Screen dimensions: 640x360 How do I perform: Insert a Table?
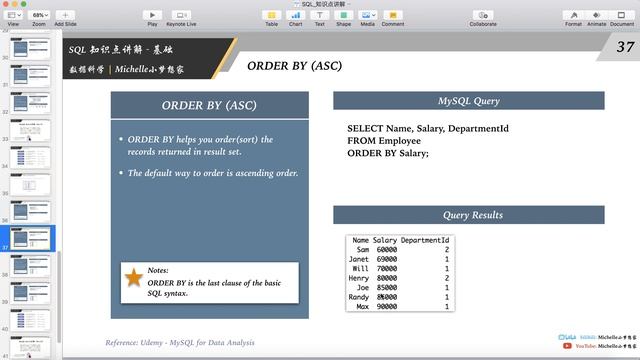point(271,15)
